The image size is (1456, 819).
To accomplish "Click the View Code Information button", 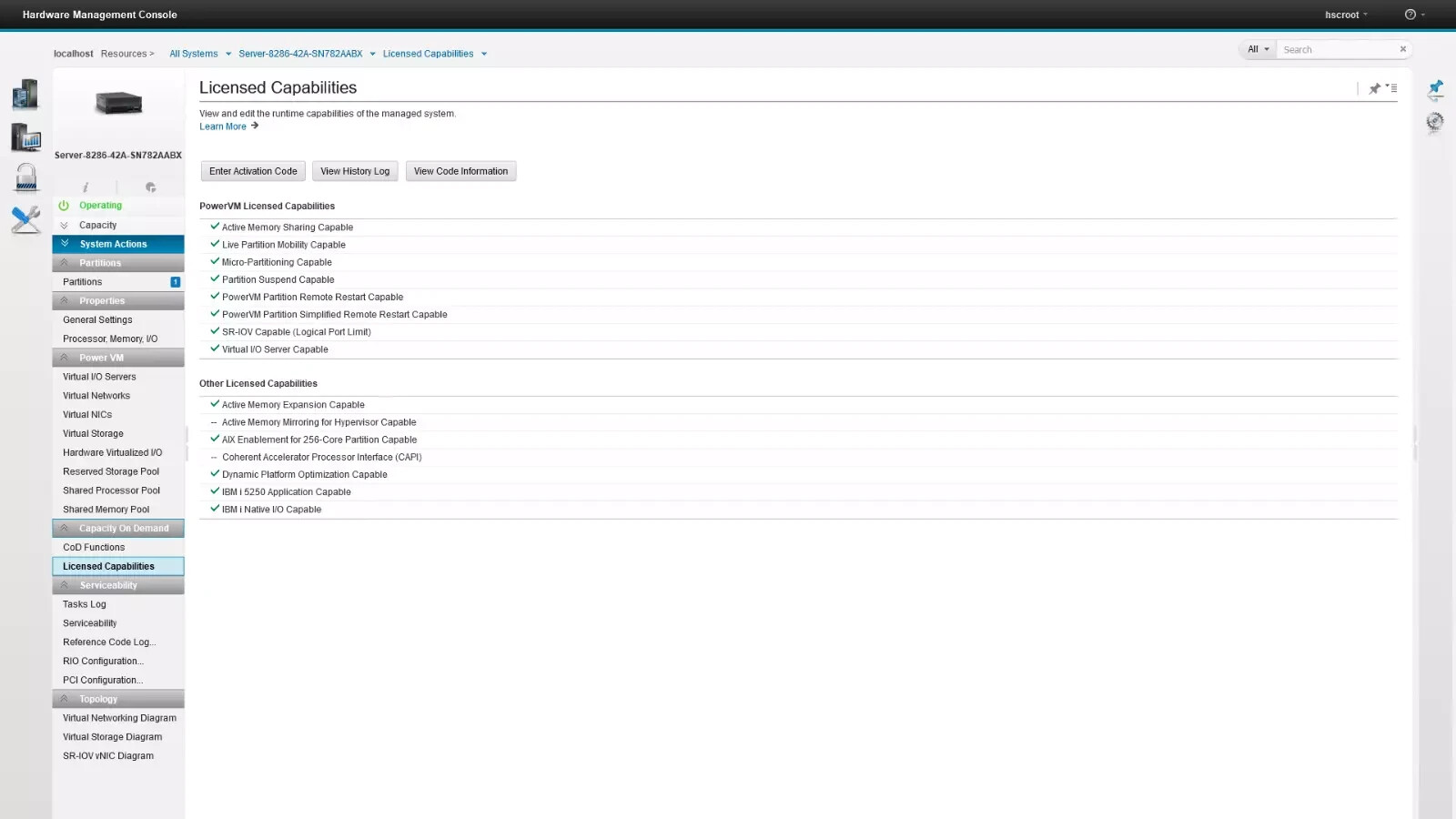I will click(x=460, y=171).
